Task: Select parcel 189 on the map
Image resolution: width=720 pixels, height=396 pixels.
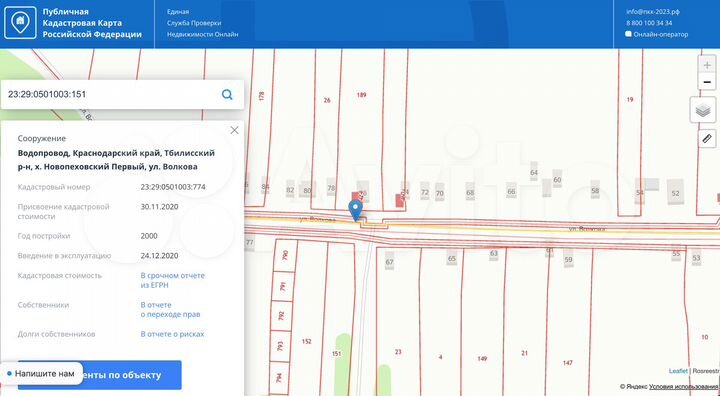Action: point(361,95)
